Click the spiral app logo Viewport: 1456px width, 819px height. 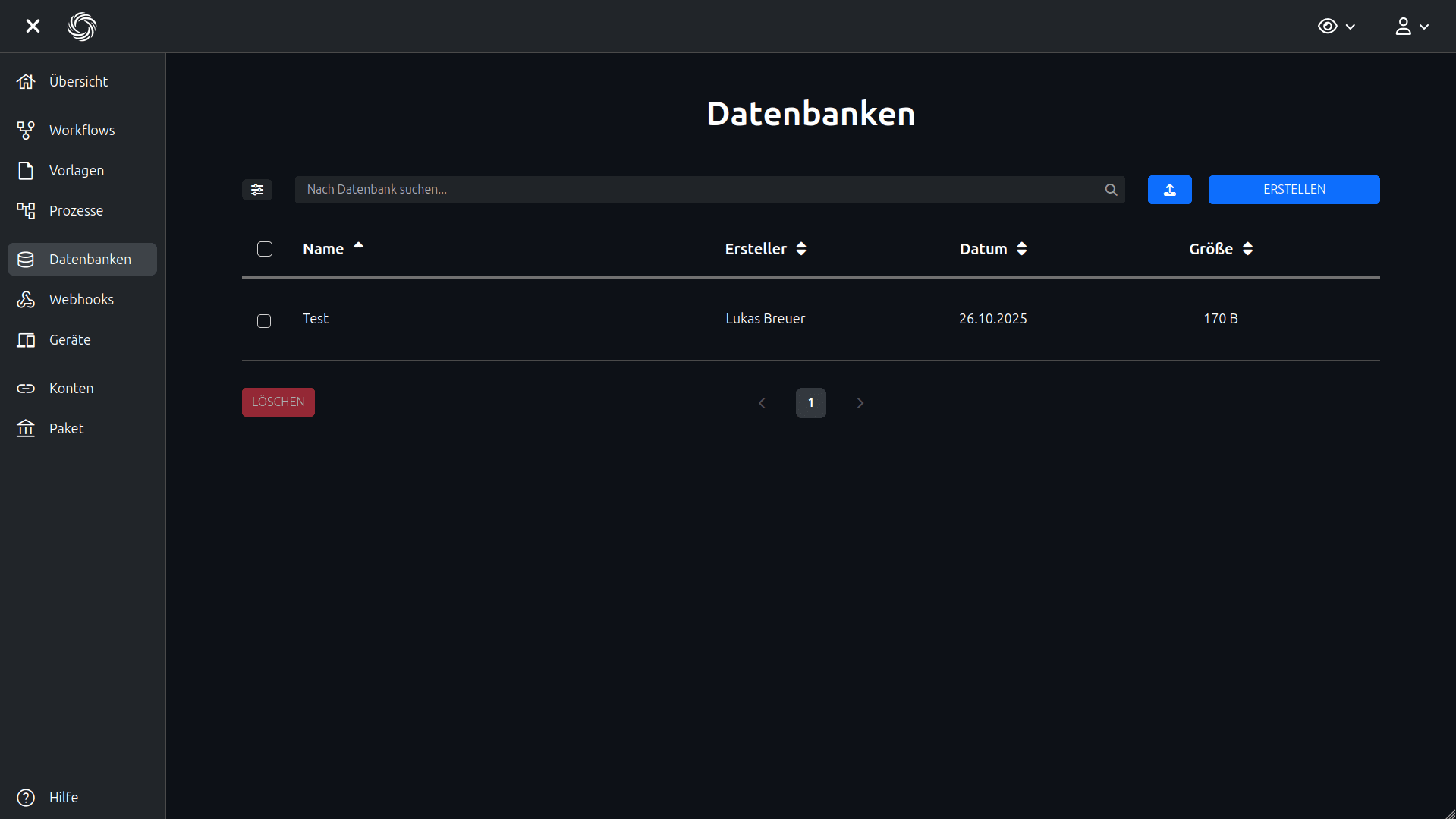(82, 27)
